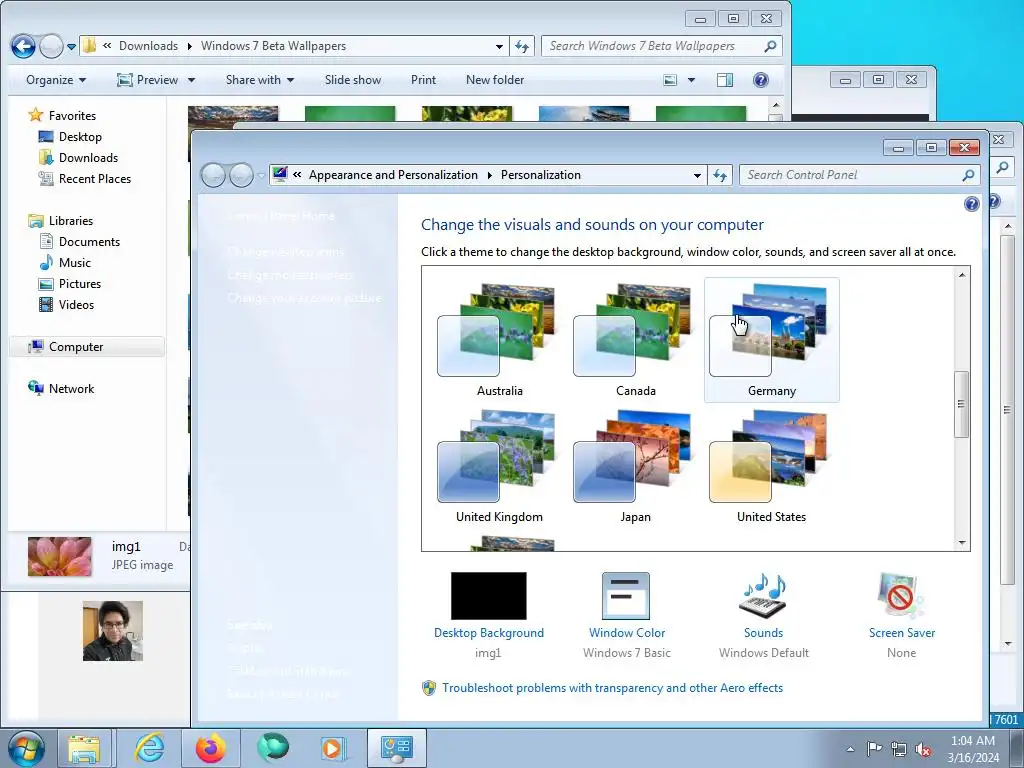Launch Firefox from taskbar
This screenshot has height=768, width=1024.
tap(210, 748)
